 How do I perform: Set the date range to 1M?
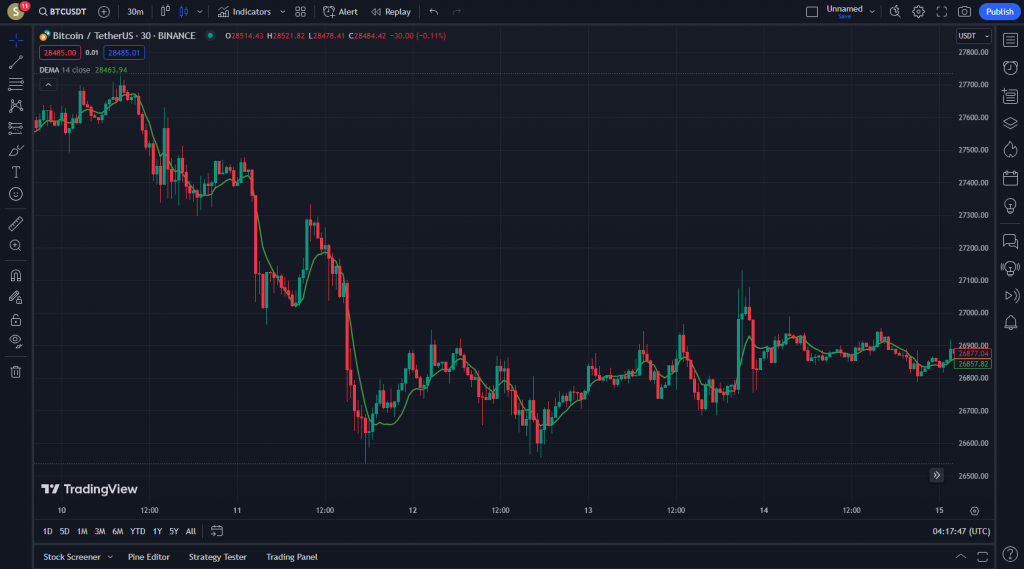coord(82,531)
